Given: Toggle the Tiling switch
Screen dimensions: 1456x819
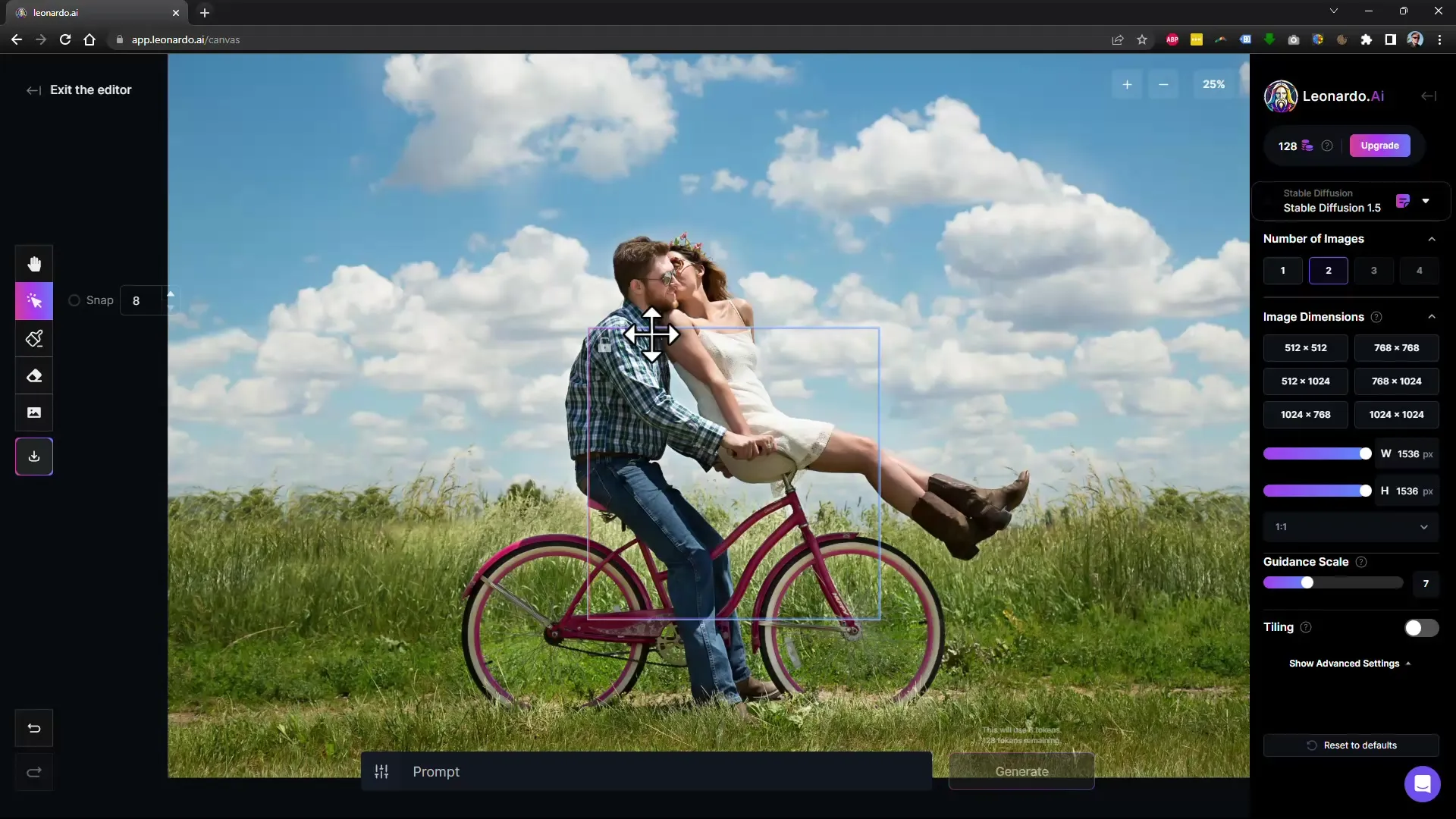Looking at the screenshot, I should [1420, 627].
